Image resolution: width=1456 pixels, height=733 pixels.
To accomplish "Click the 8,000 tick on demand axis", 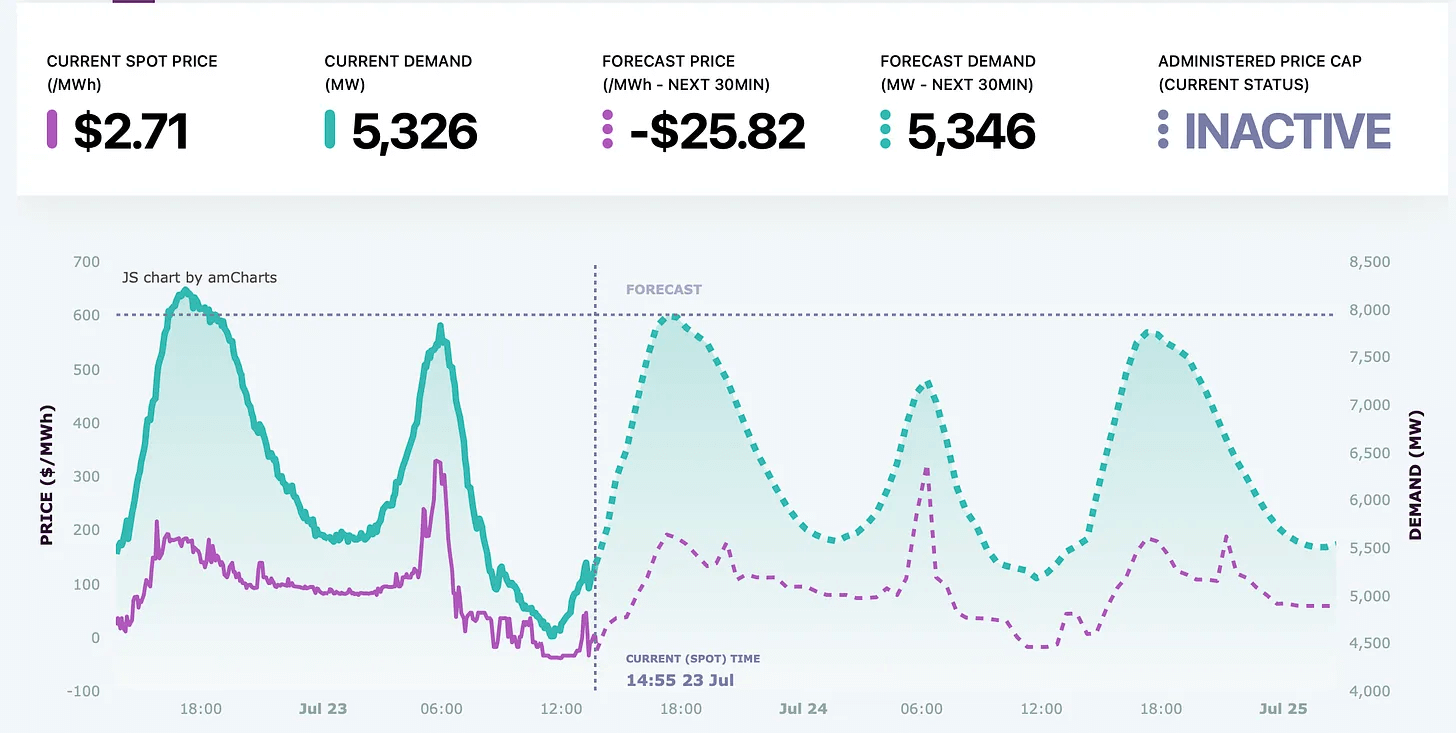I will tap(1370, 310).
